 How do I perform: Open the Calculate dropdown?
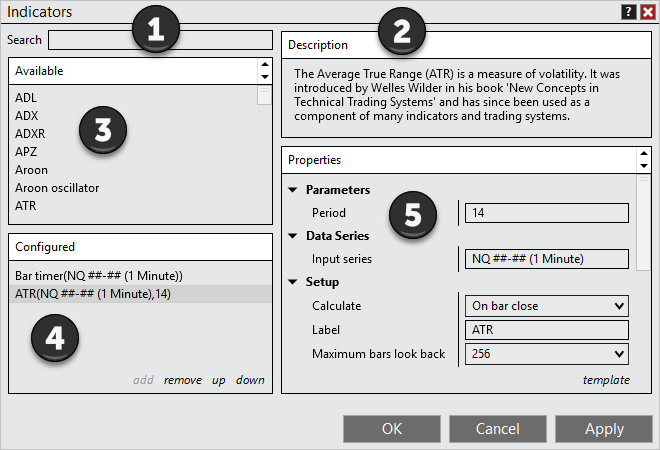pyautogui.click(x=546, y=306)
